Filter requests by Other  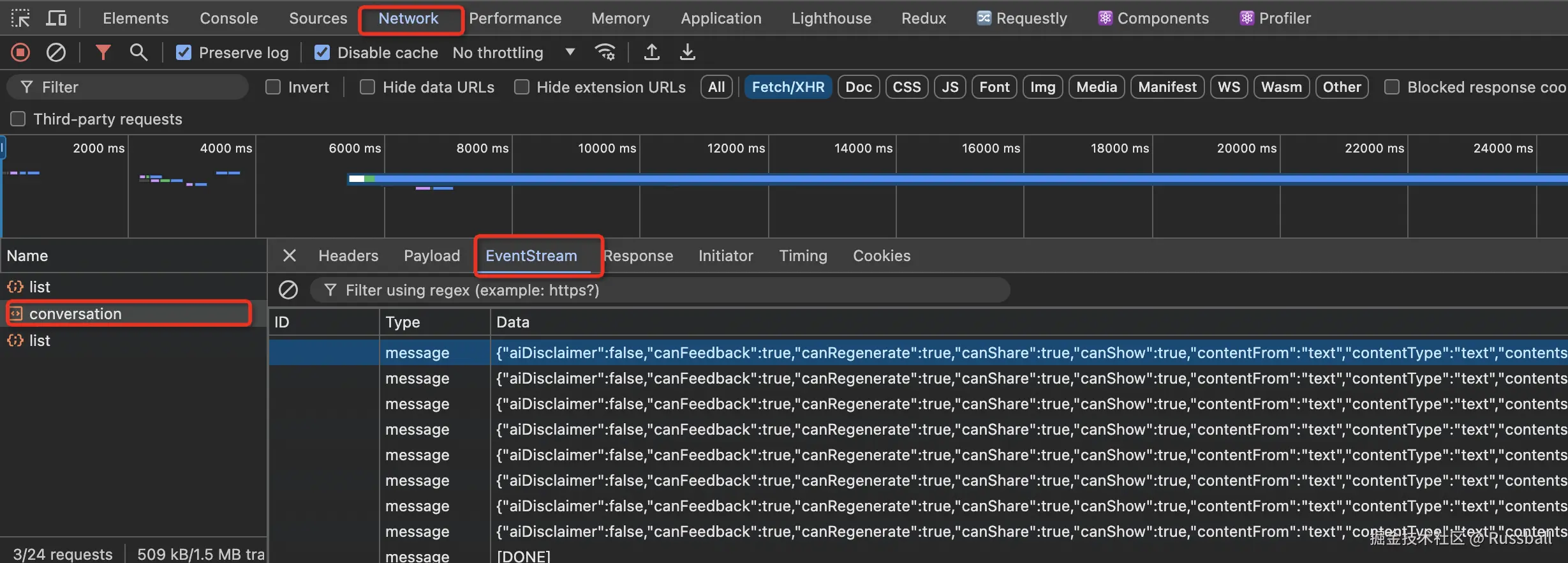[x=1342, y=87]
